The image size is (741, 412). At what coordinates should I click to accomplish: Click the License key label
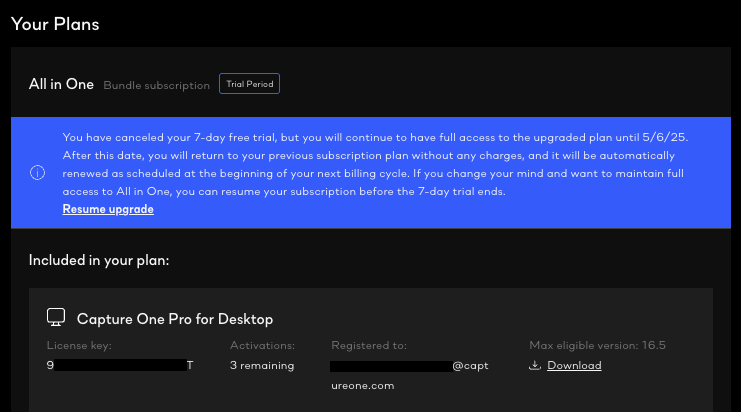(80, 345)
